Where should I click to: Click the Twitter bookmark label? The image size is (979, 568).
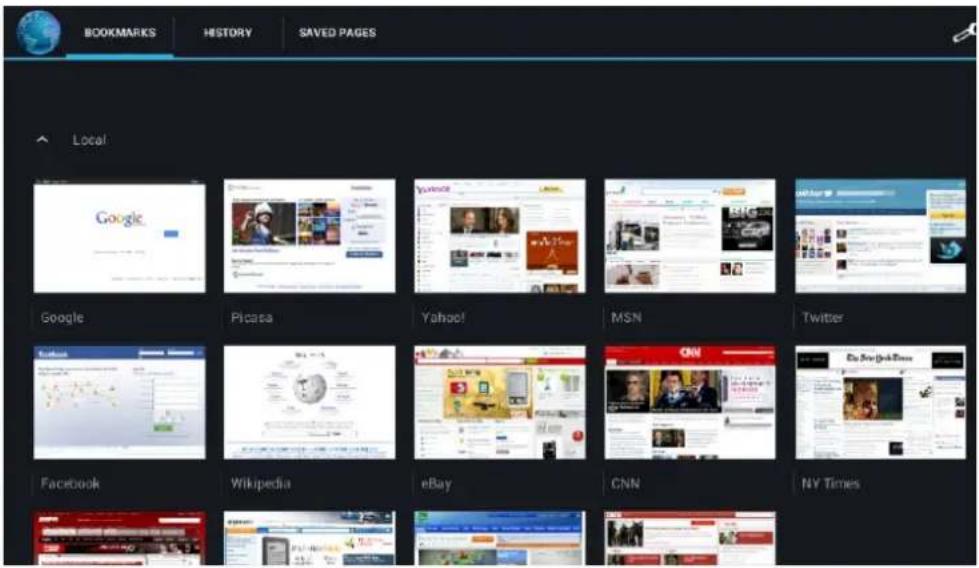pos(822,318)
